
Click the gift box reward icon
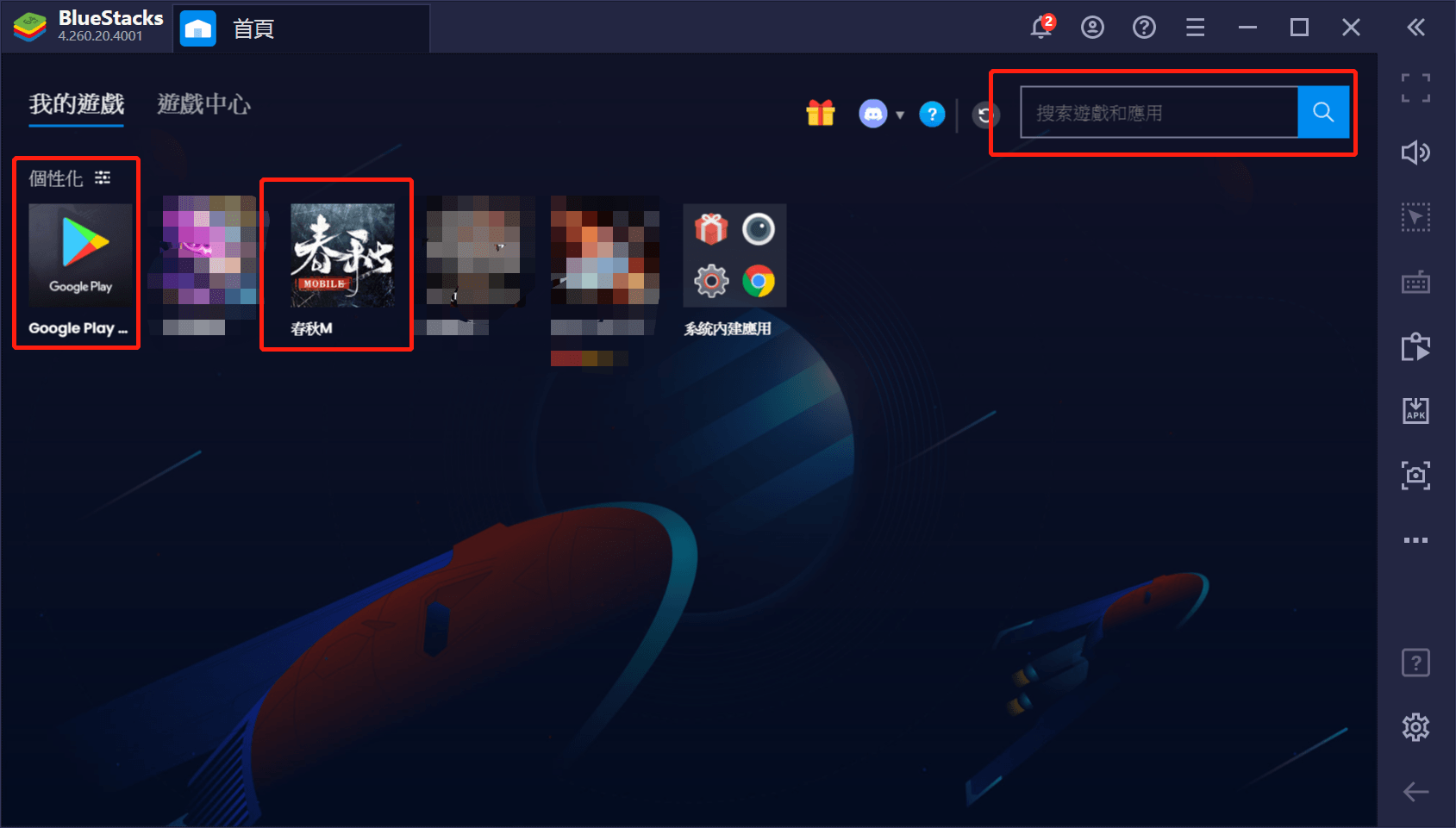(821, 113)
